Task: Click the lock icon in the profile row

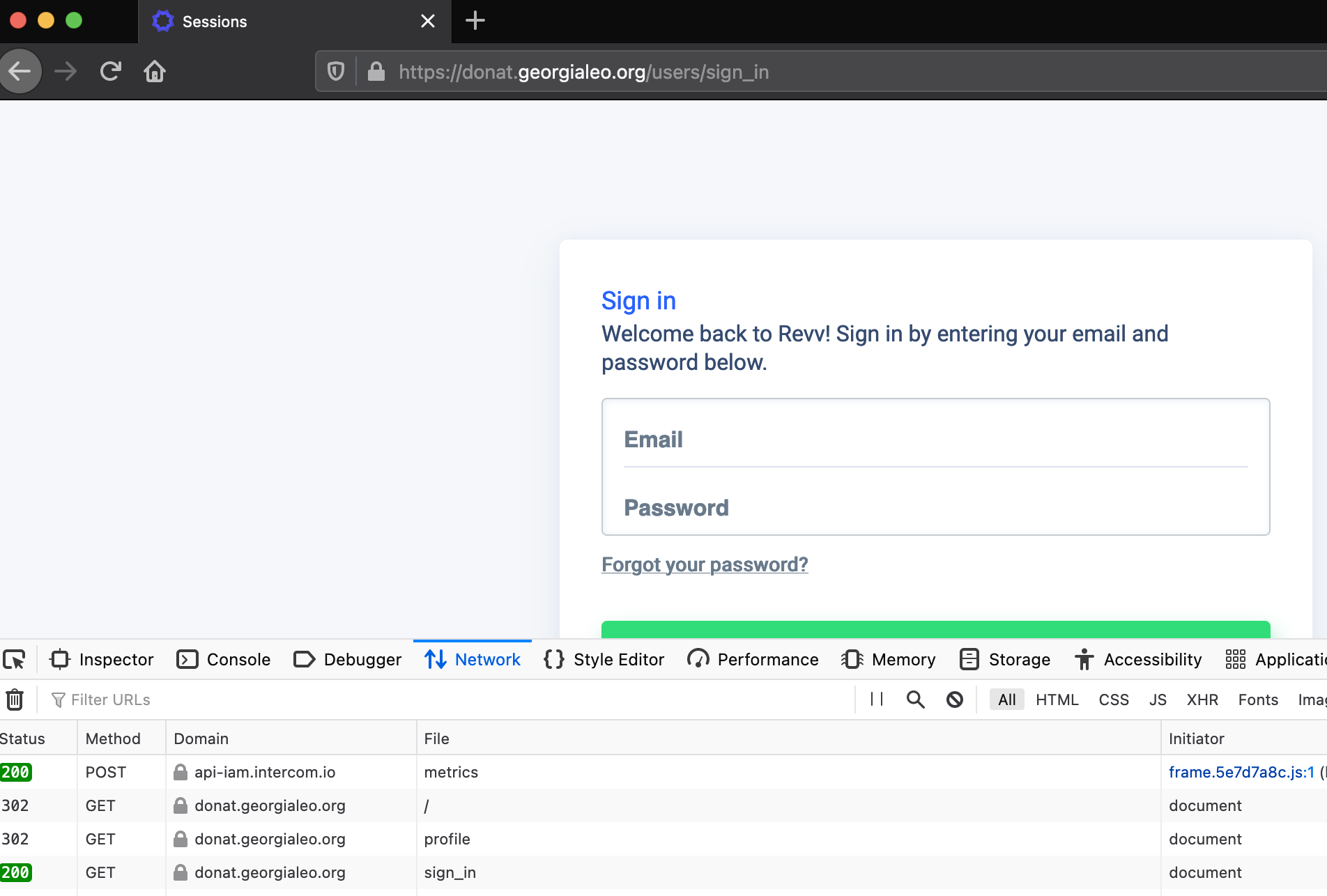Action: pos(181,839)
